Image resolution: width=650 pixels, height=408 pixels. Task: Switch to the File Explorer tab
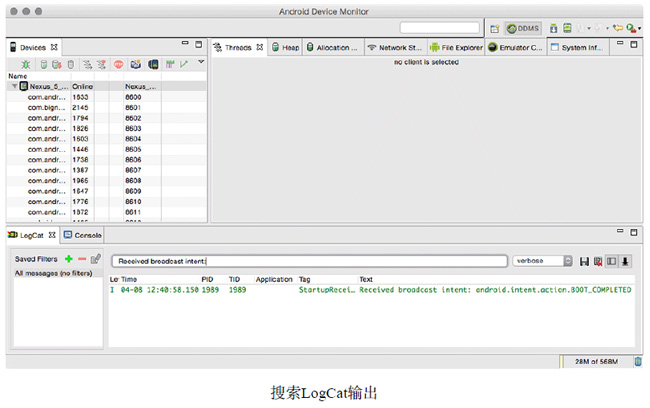pos(456,47)
